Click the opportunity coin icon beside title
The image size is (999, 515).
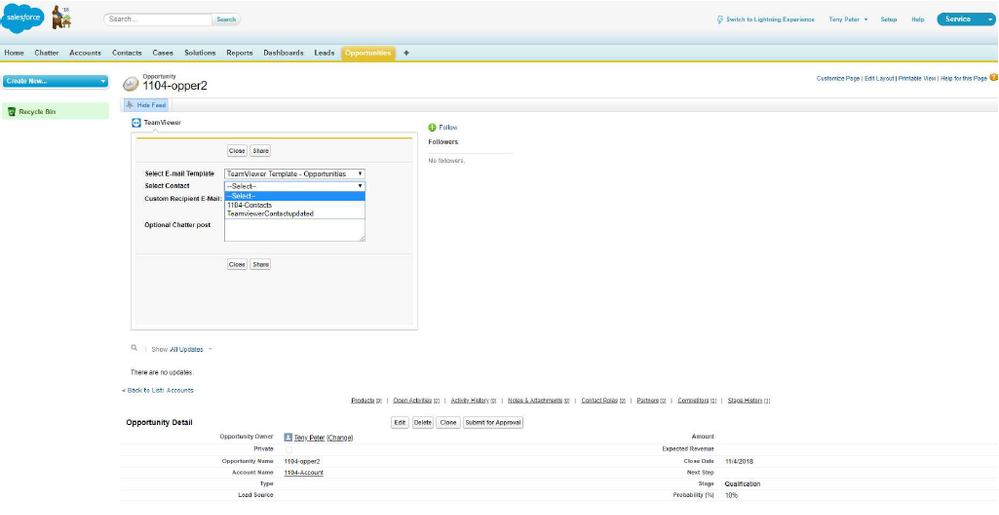tap(131, 84)
